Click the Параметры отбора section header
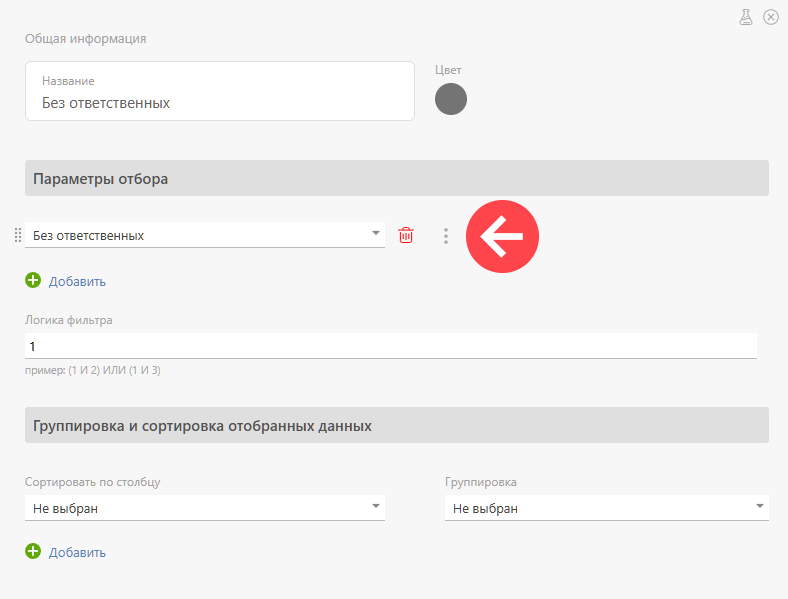 point(397,178)
